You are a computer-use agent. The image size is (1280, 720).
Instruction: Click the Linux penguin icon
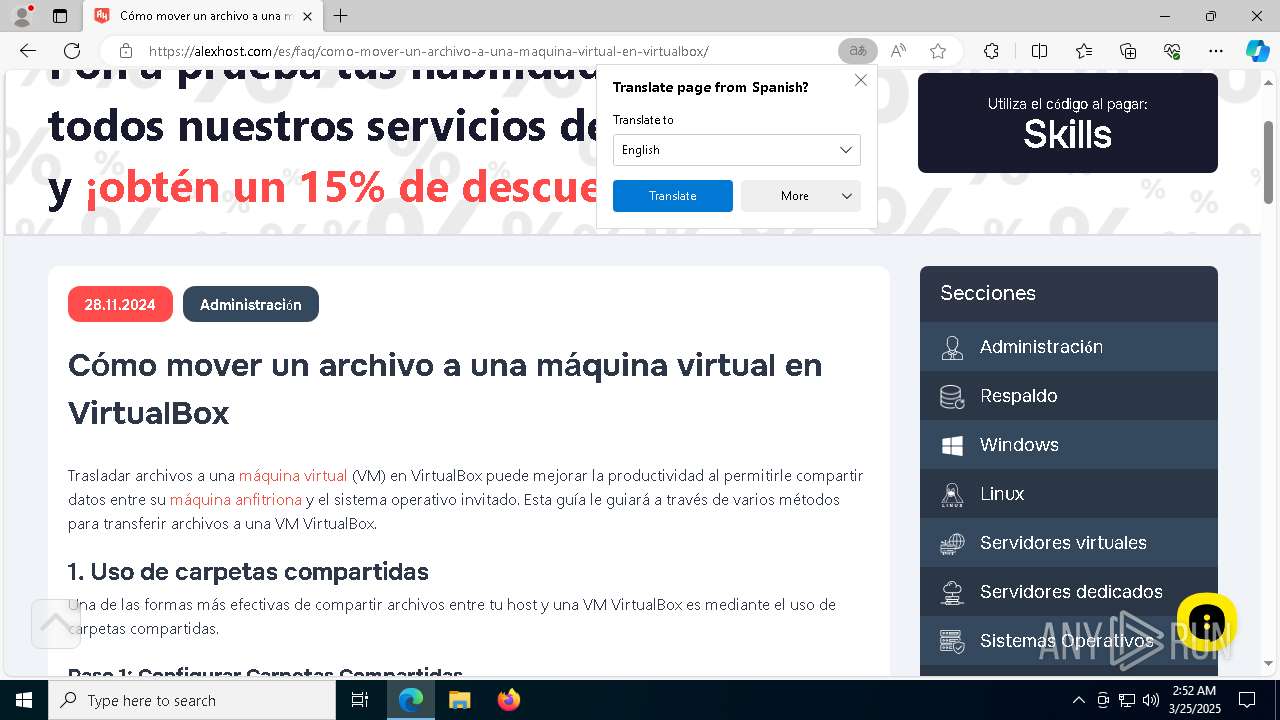point(952,495)
